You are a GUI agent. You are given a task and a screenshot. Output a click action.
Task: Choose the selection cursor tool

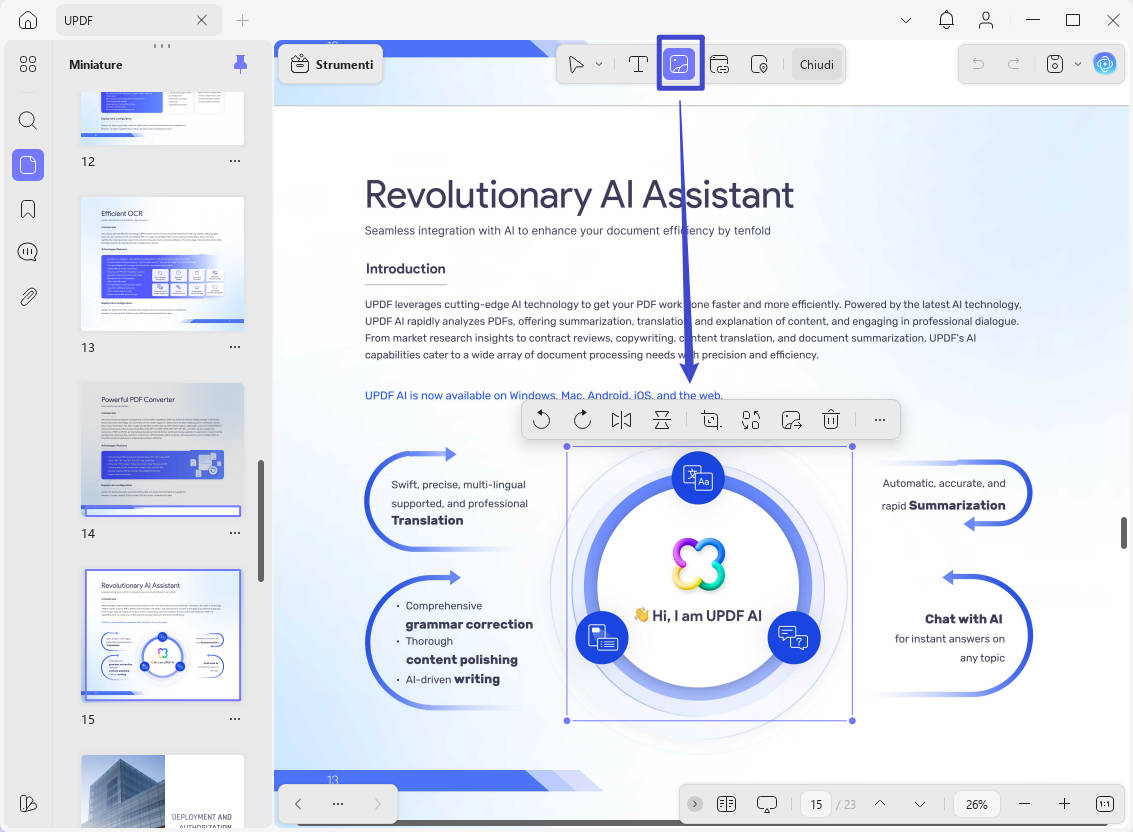point(576,64)
